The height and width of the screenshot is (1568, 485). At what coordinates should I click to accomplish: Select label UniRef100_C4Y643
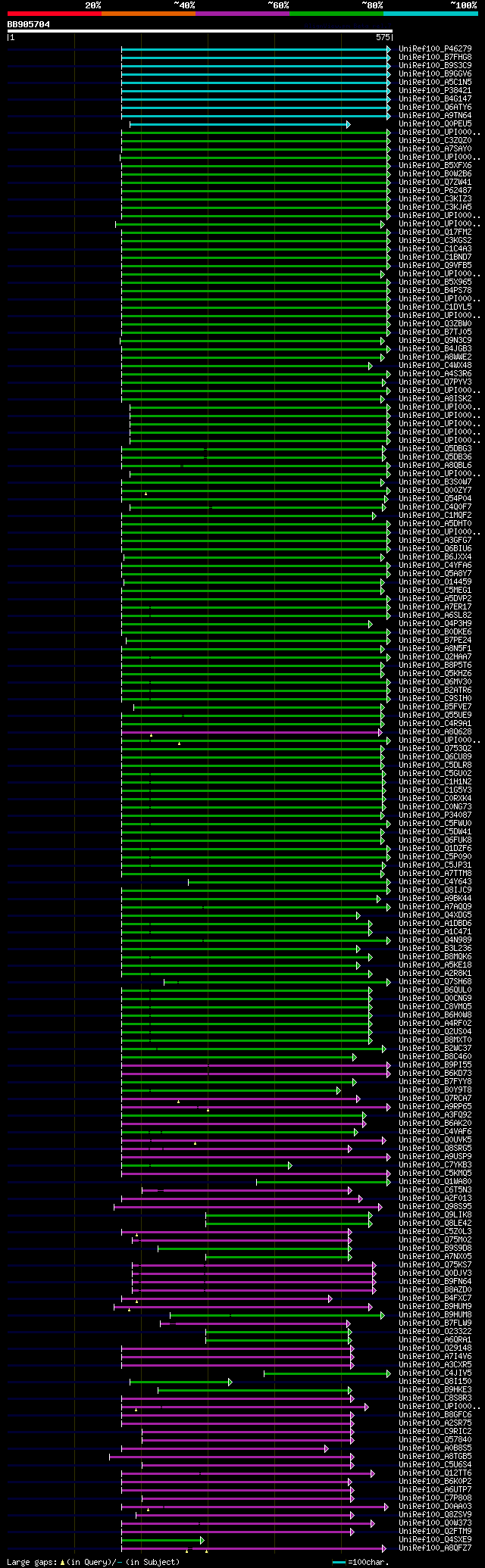click(435, 882)
